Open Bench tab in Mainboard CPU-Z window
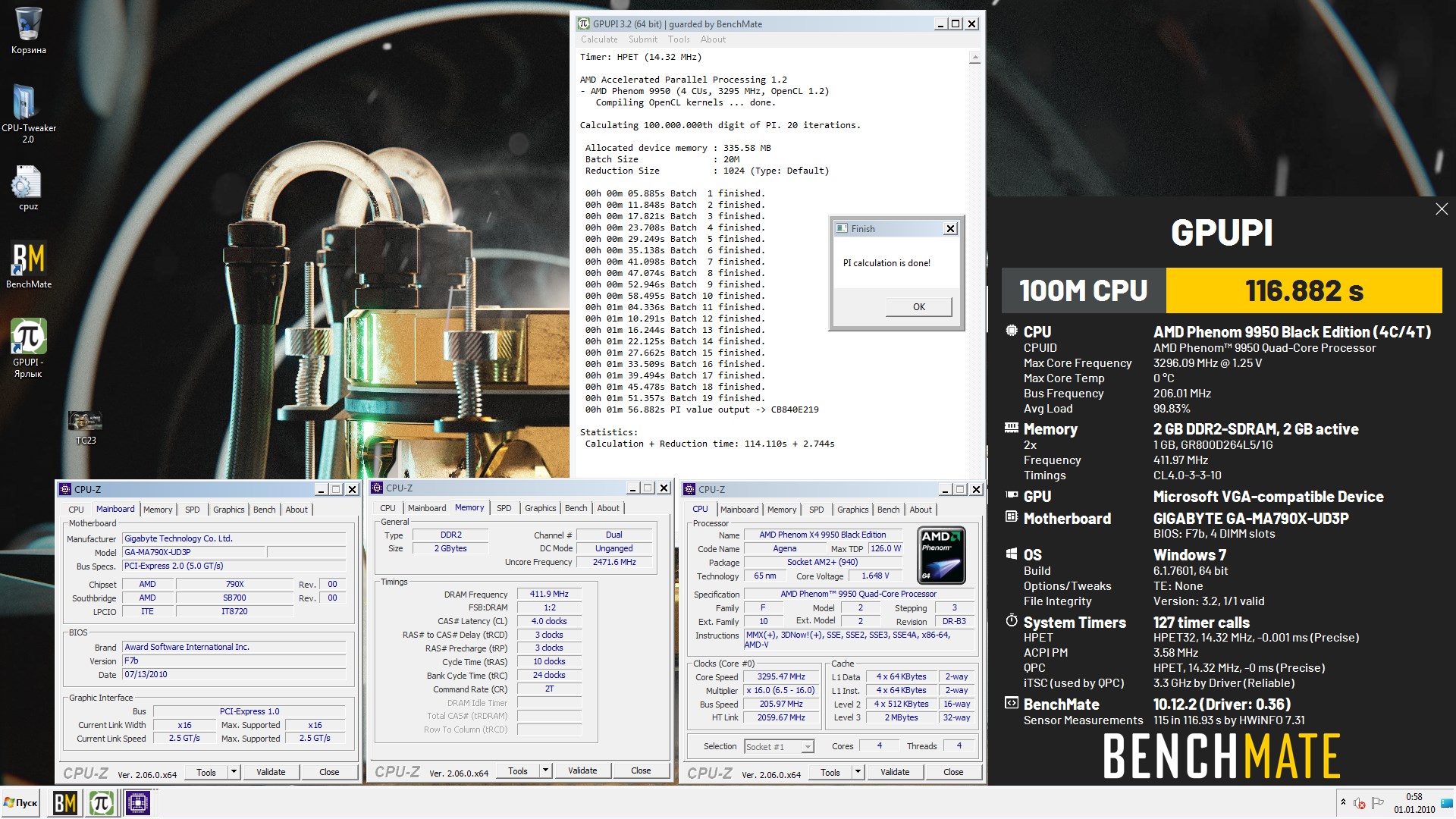Screen dimensions: 1456x819 [264, 510]
